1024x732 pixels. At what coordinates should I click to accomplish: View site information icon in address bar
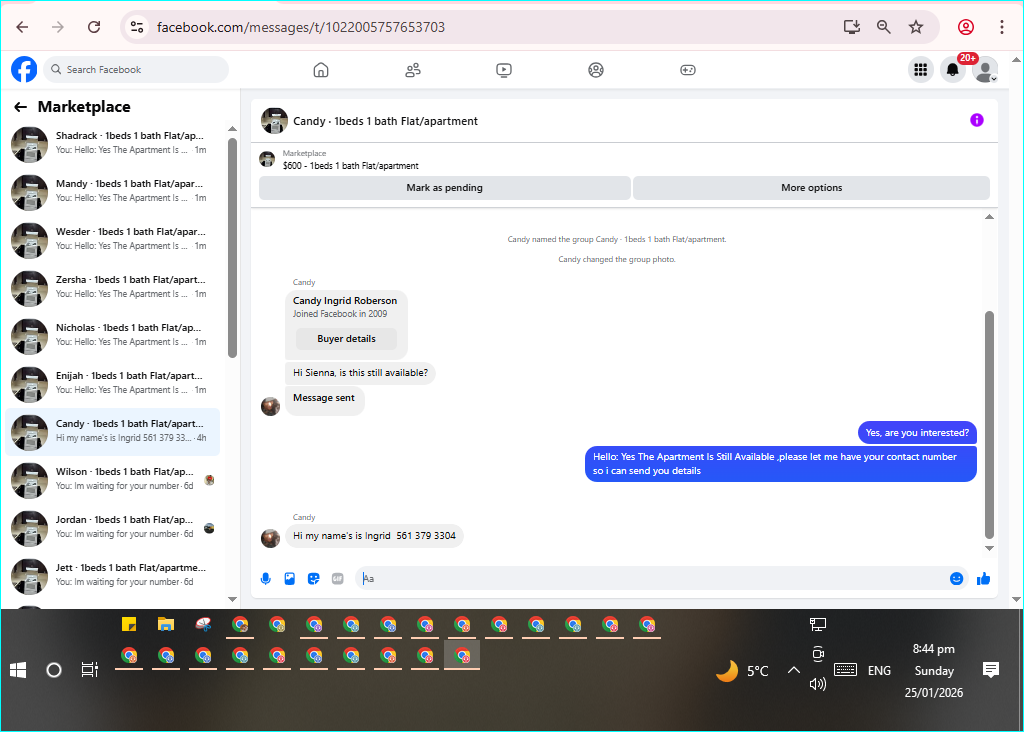point(137,27)
